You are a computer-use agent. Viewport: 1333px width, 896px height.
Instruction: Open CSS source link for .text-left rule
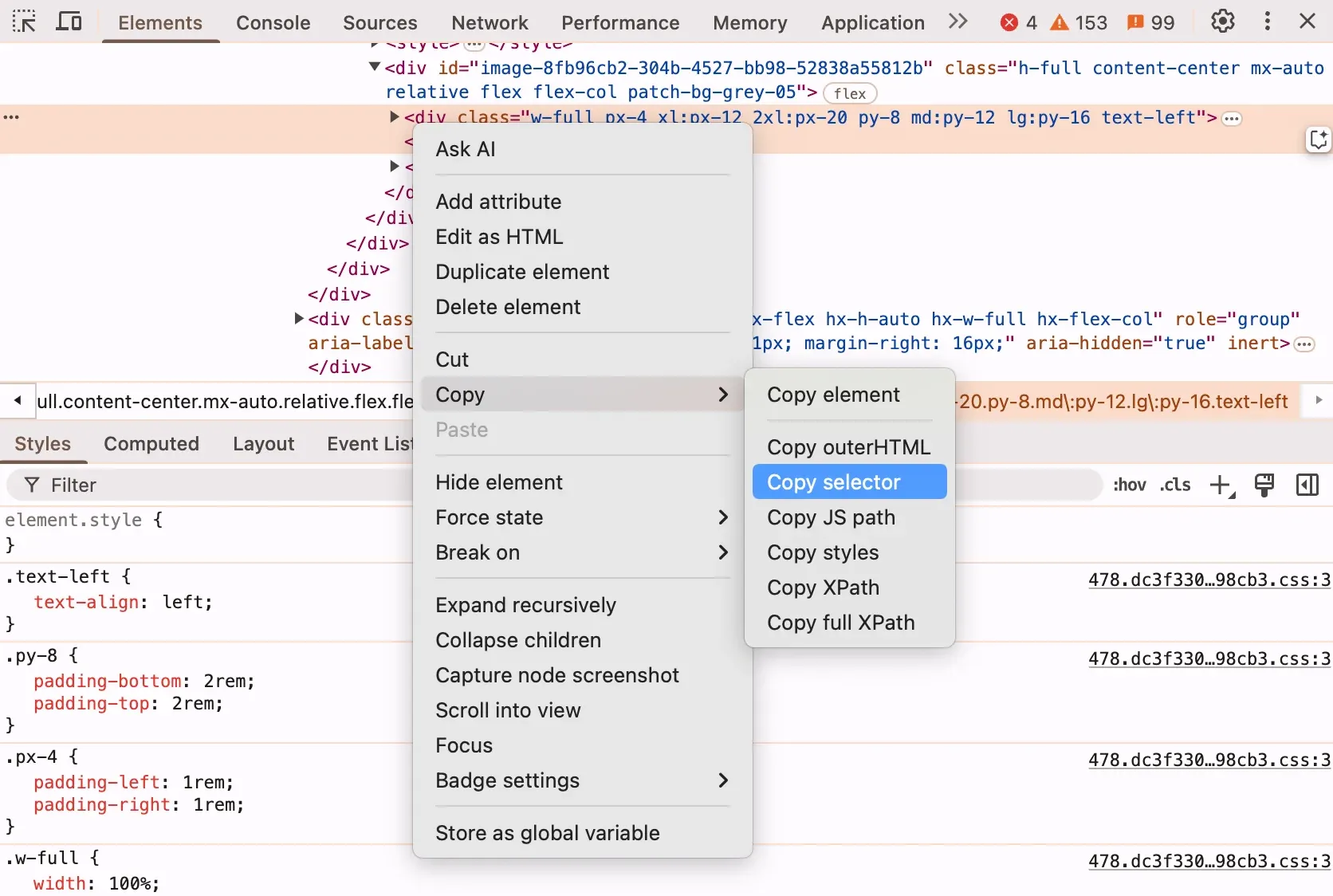point(1209,580)
